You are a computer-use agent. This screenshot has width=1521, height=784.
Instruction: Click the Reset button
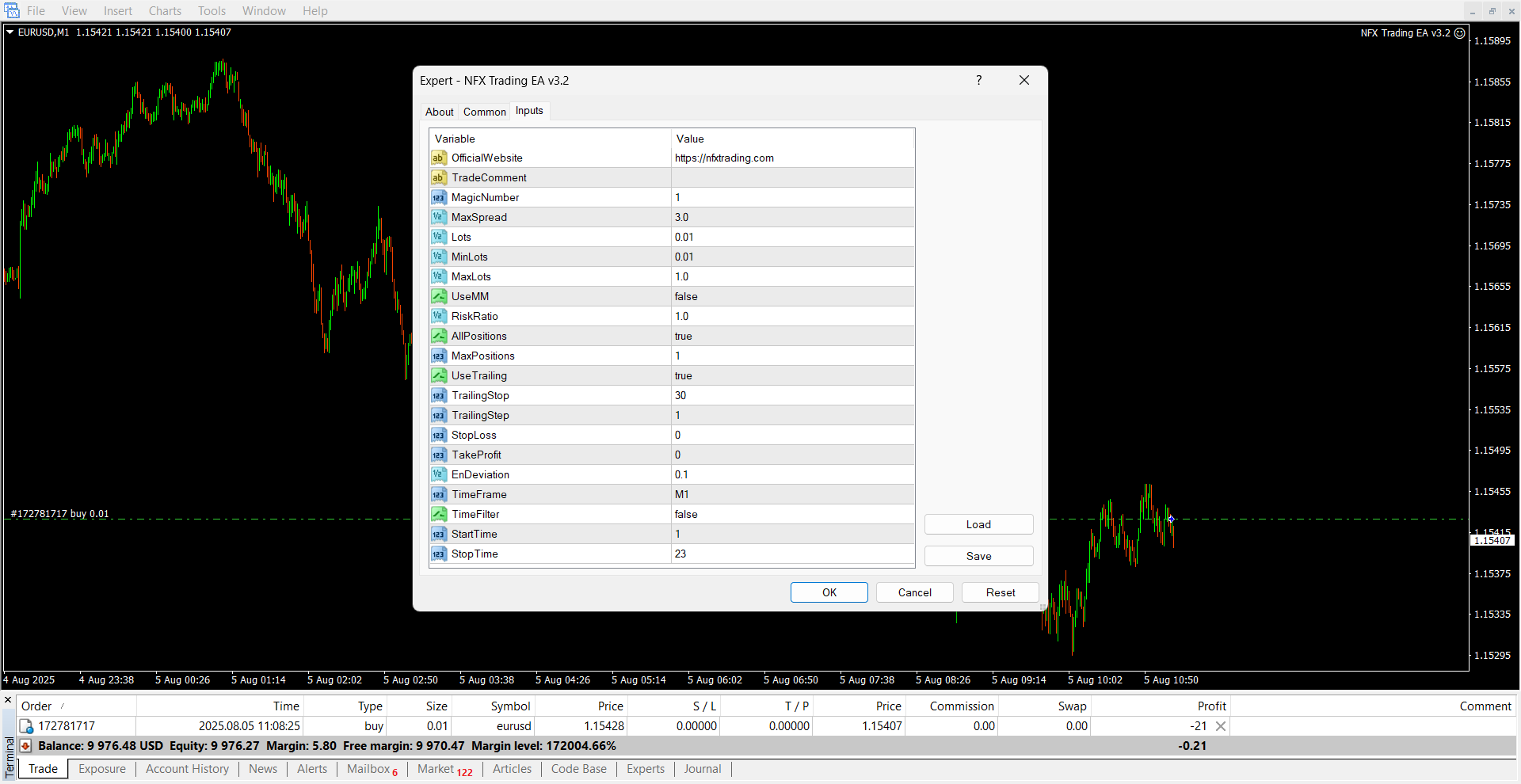pyautogui.click(x=1000, y=592)
